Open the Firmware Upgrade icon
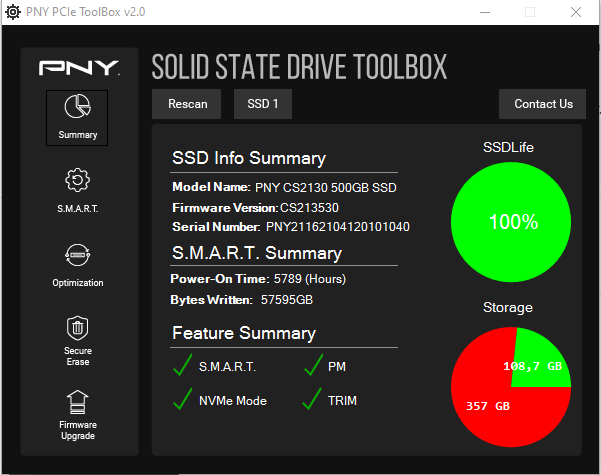Image resolution: width=601 pixels, height=475 pixels. point(77,402)
